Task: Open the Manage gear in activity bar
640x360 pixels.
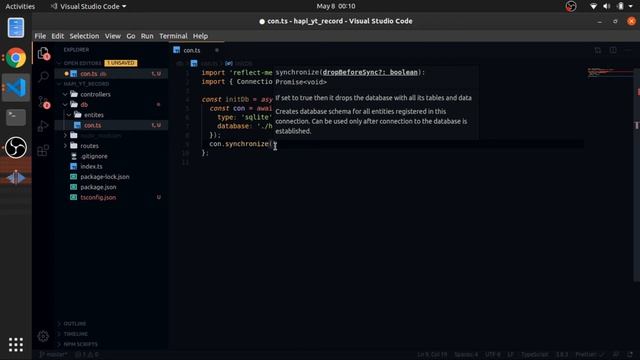Action: click(x=43, y=336)
